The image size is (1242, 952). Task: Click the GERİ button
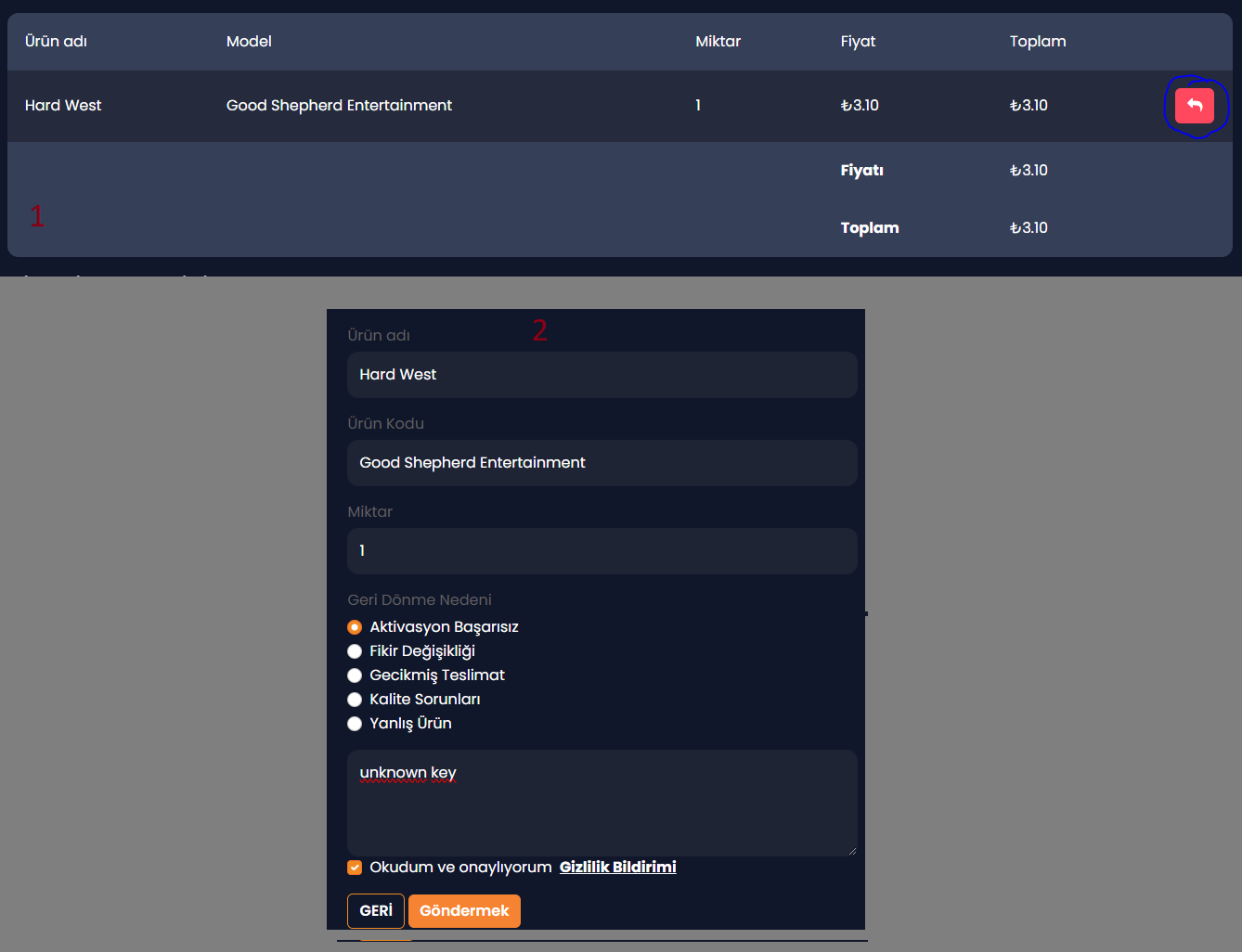tap(376, 911)
